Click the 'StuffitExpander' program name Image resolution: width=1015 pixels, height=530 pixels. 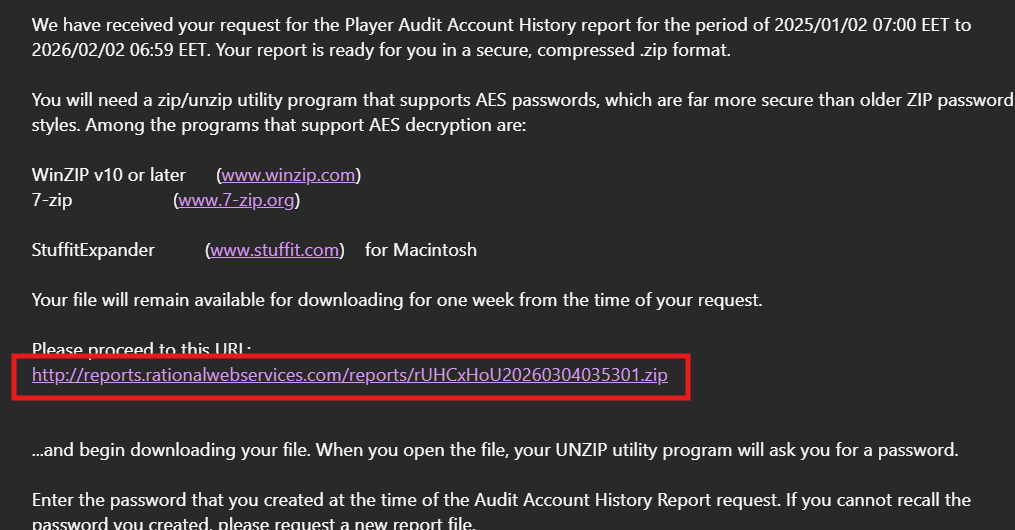(x=93, y=250)
